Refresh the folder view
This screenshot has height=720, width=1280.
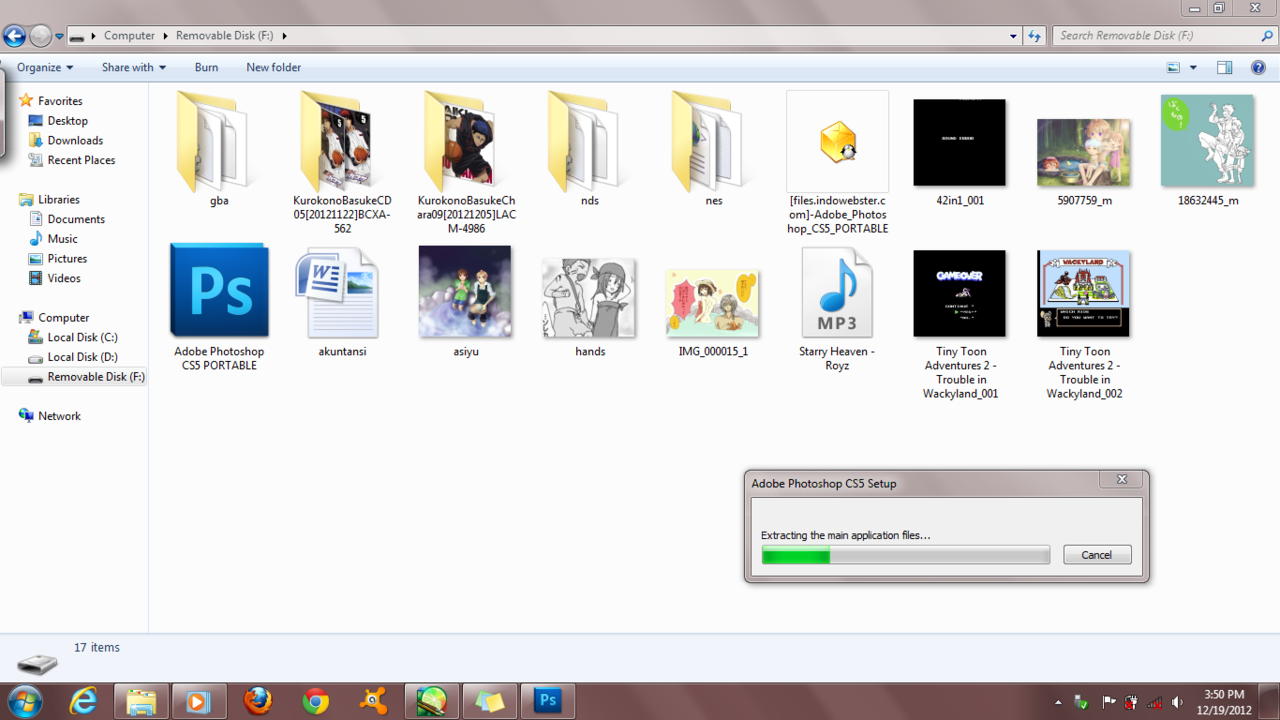(1034, 36)
